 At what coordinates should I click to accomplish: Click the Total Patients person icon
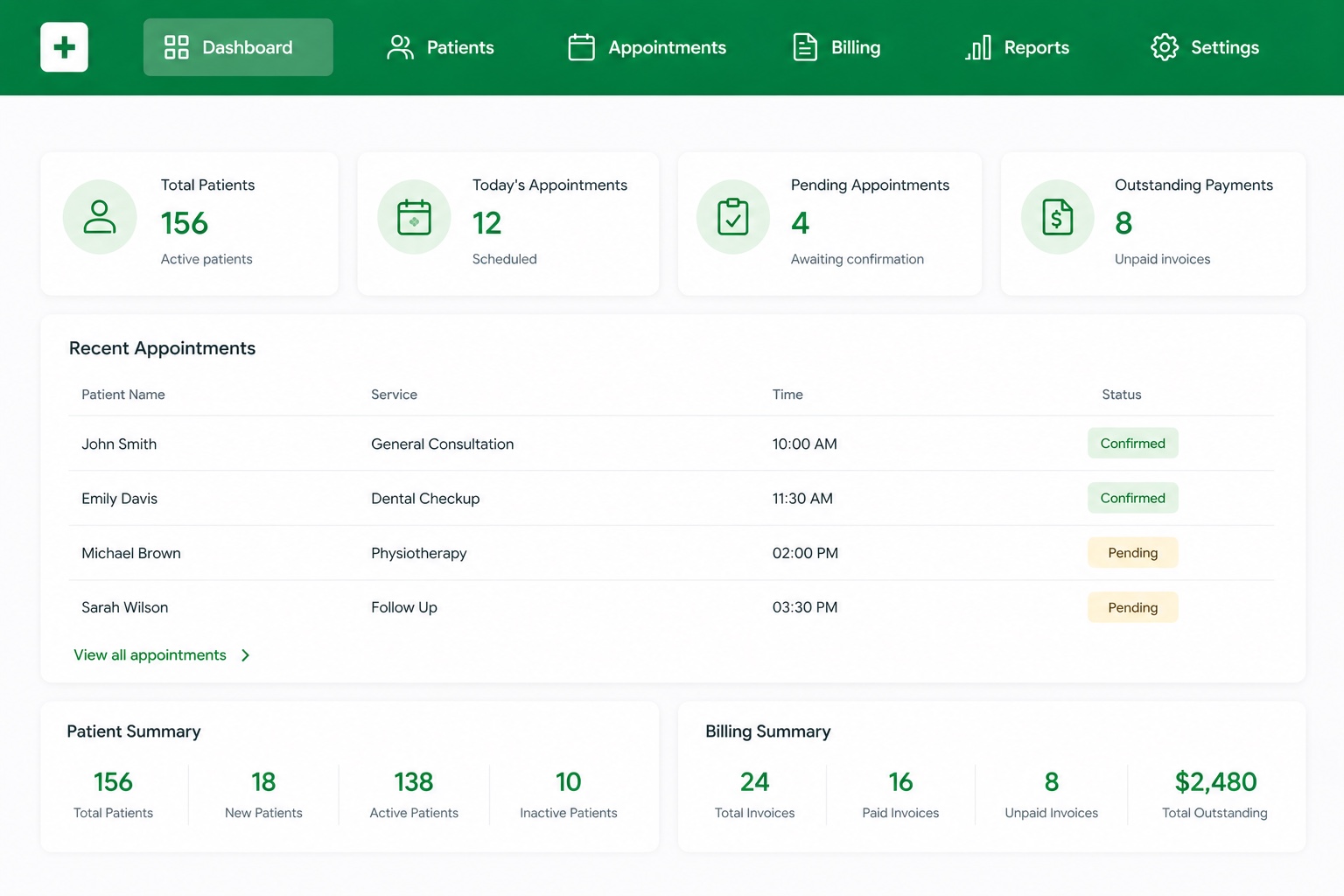[100, 217]
